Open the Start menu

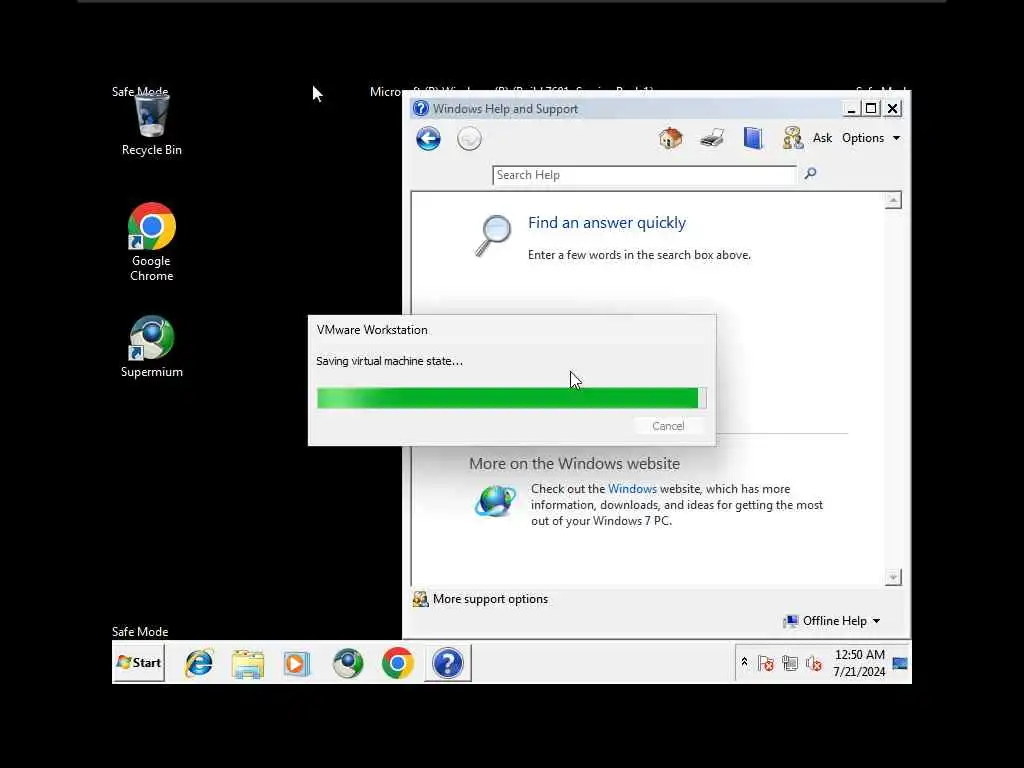(138, 663)
